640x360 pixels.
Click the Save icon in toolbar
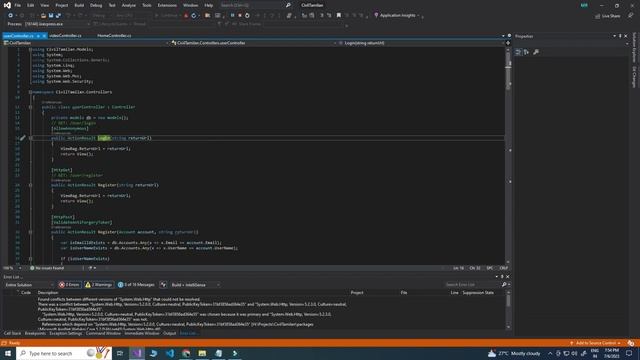point(51,16)
